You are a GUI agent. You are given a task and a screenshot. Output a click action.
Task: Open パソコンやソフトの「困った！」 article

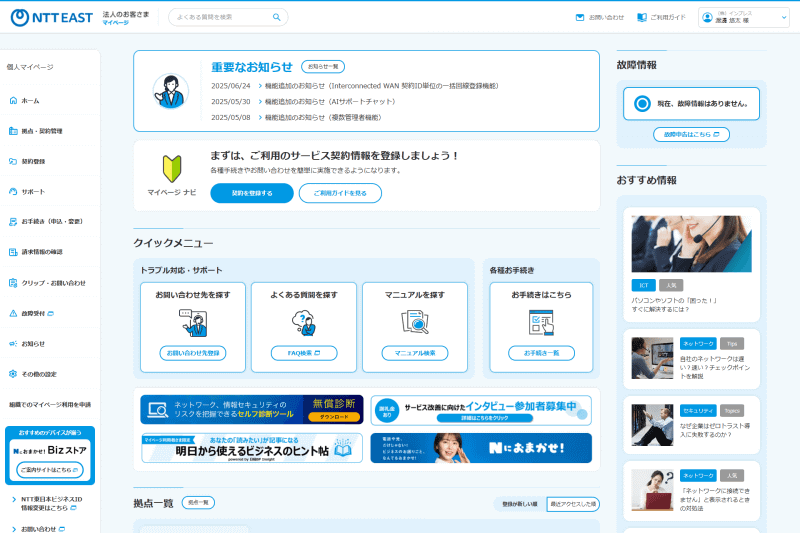674,305
